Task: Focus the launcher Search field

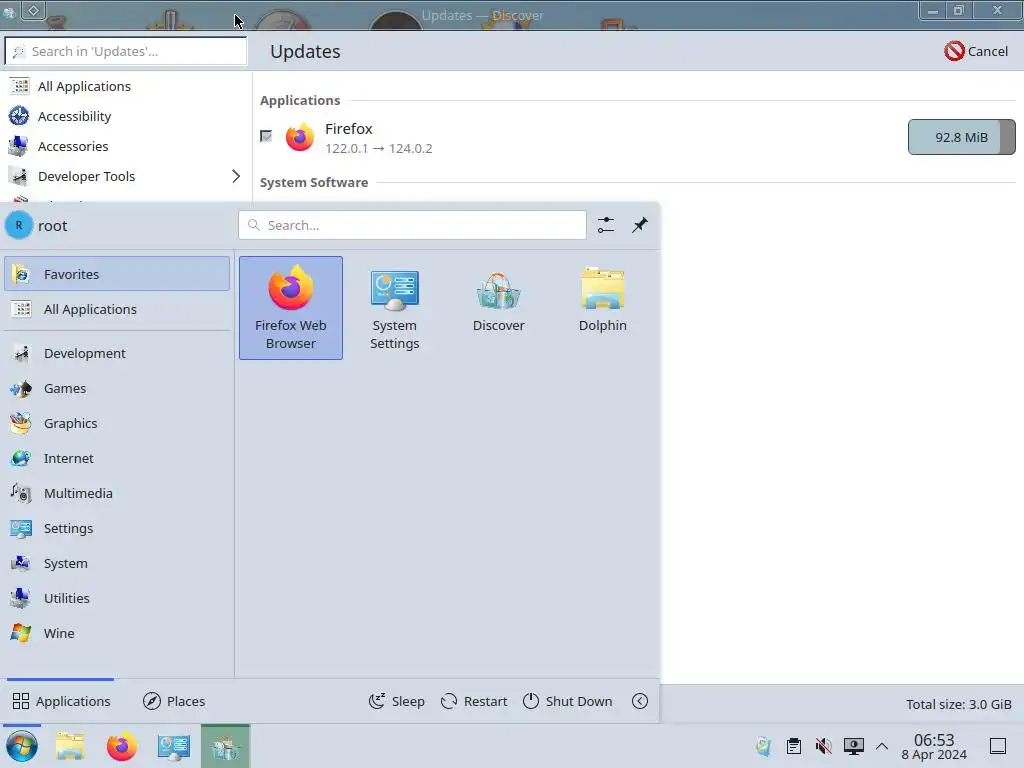Action: click(x=412, y=225)
